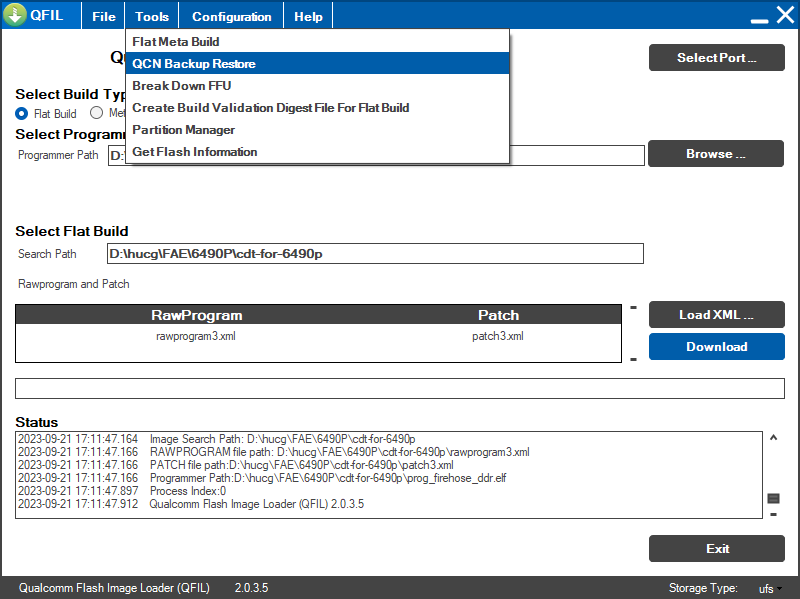Viewport: 800px width, 599px height.
Task: Click the Select Port button
Action: tap(716, 58)
